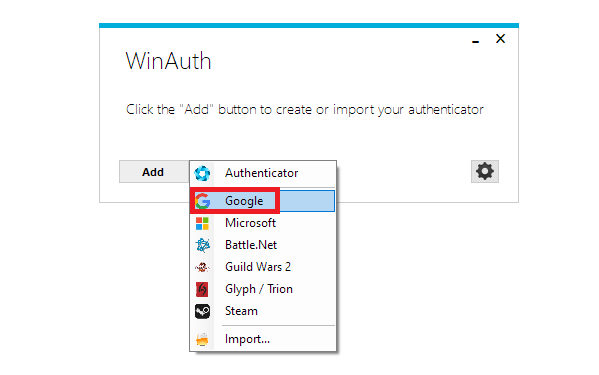Click the orange Import icon
The image size is (599, 375).
click(202, 339)
